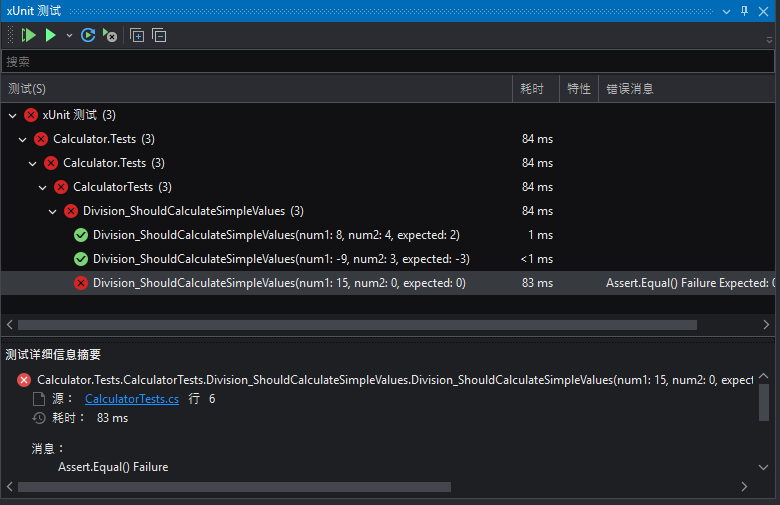Click failed icon of xUnit 测试 root
780x505 pixels.
tap(31, 115)
